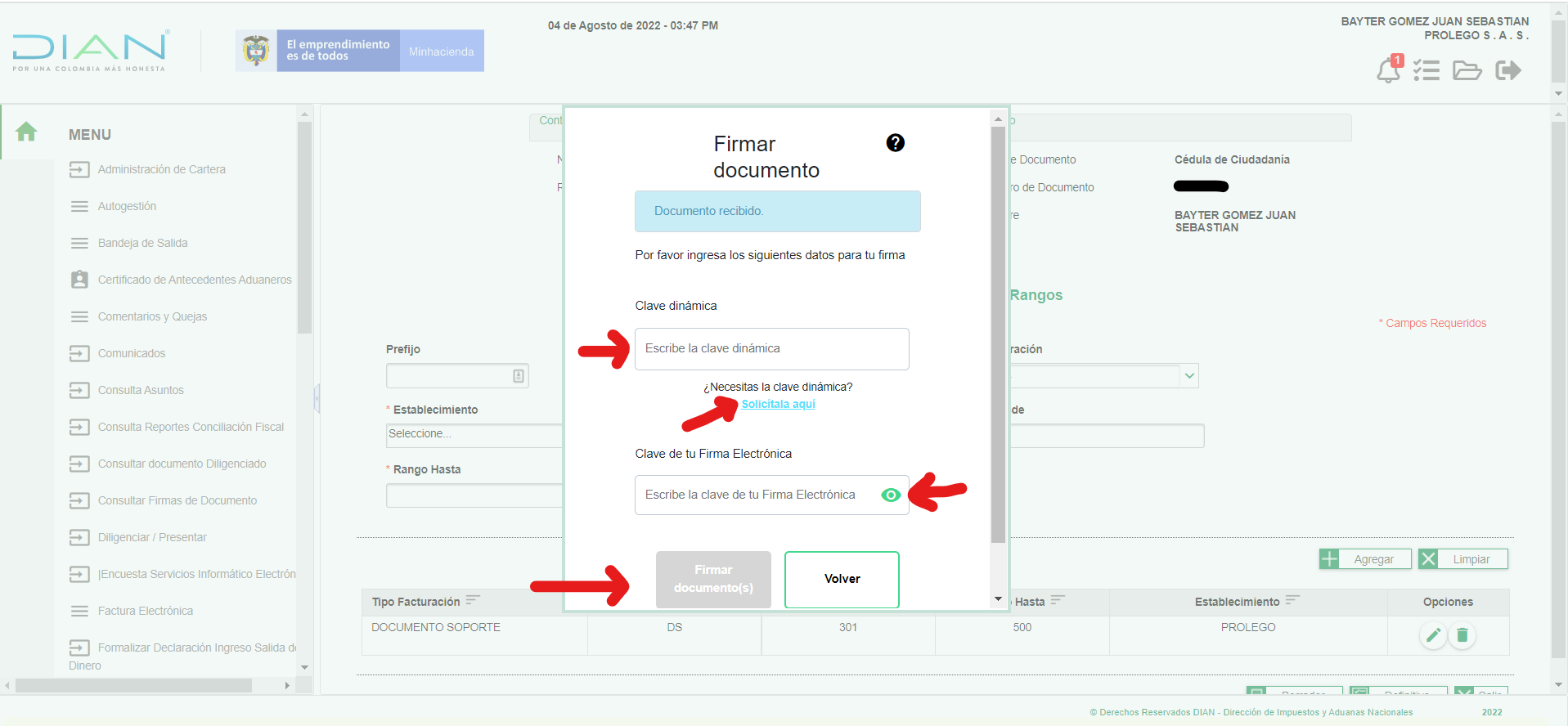This screenshot has width=1568, height=726.
Task: Focus the Clave dinámica input field
Action: coord(771,349)
